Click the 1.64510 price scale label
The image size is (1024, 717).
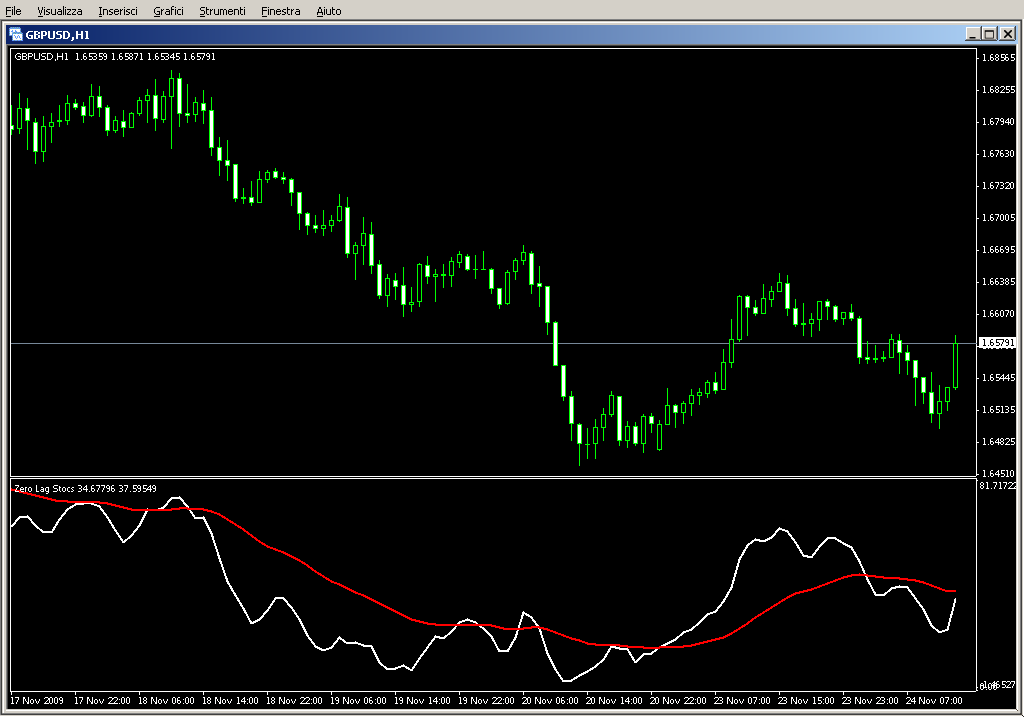click(999, 473)
